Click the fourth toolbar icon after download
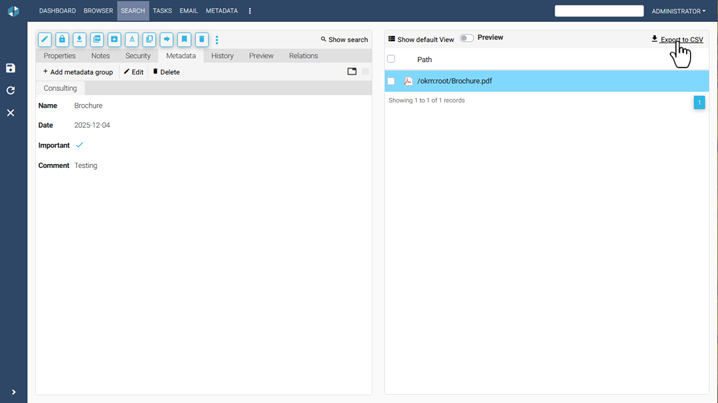The image size is (718, 403). pos(97,39)
